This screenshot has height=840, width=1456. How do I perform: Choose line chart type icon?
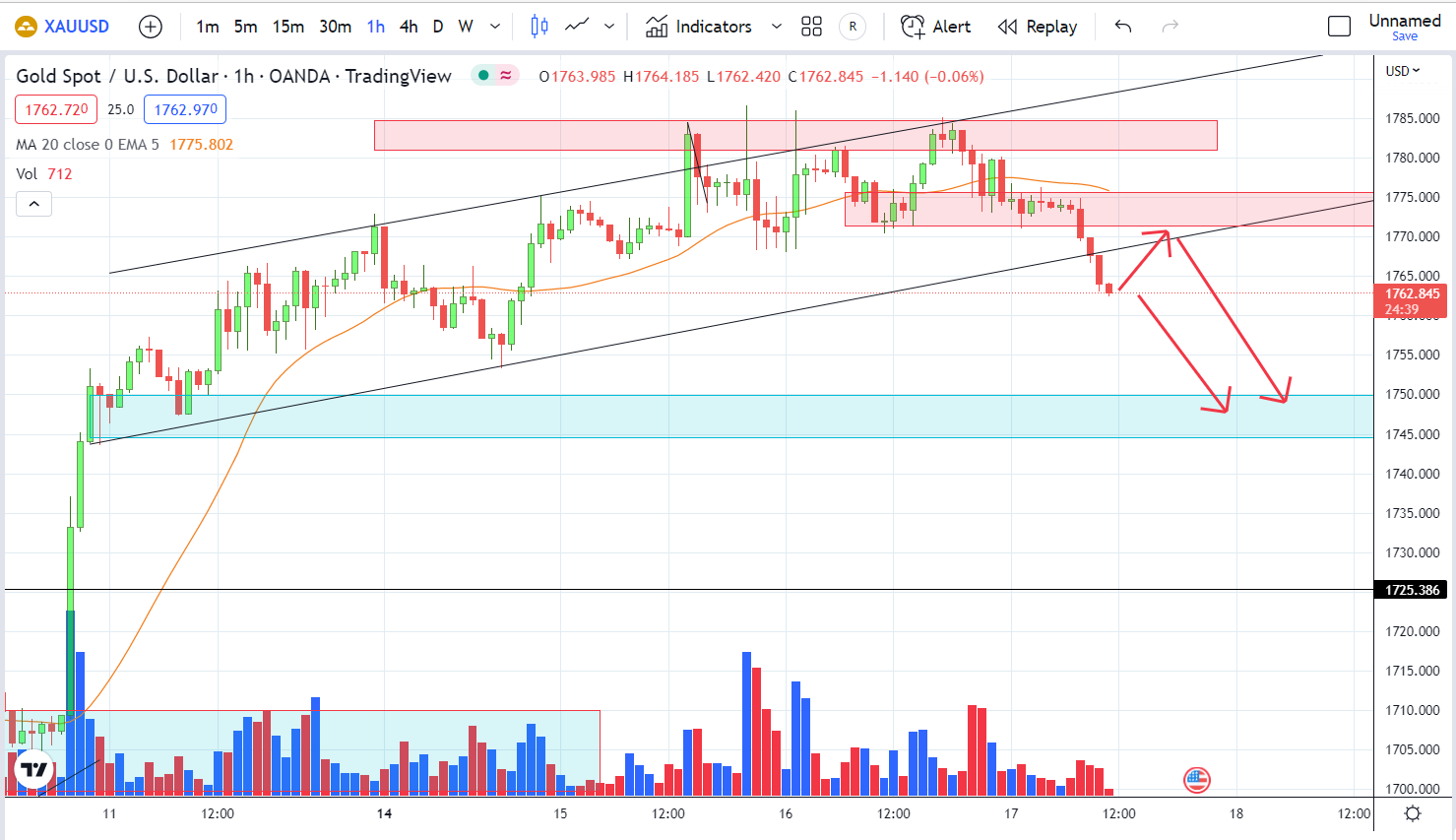(x=578, y=27)
